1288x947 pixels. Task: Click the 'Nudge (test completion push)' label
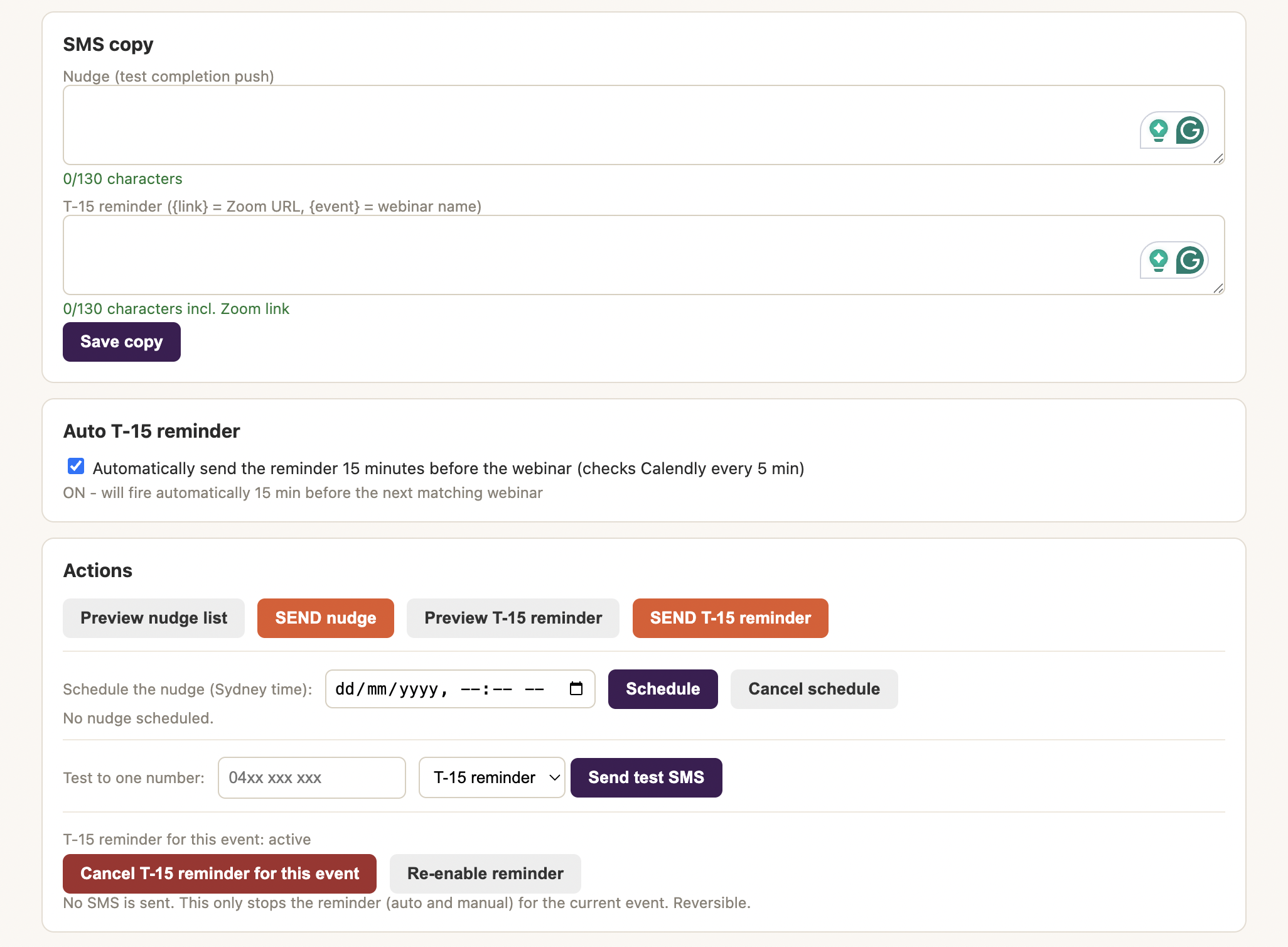coord(169,77)
